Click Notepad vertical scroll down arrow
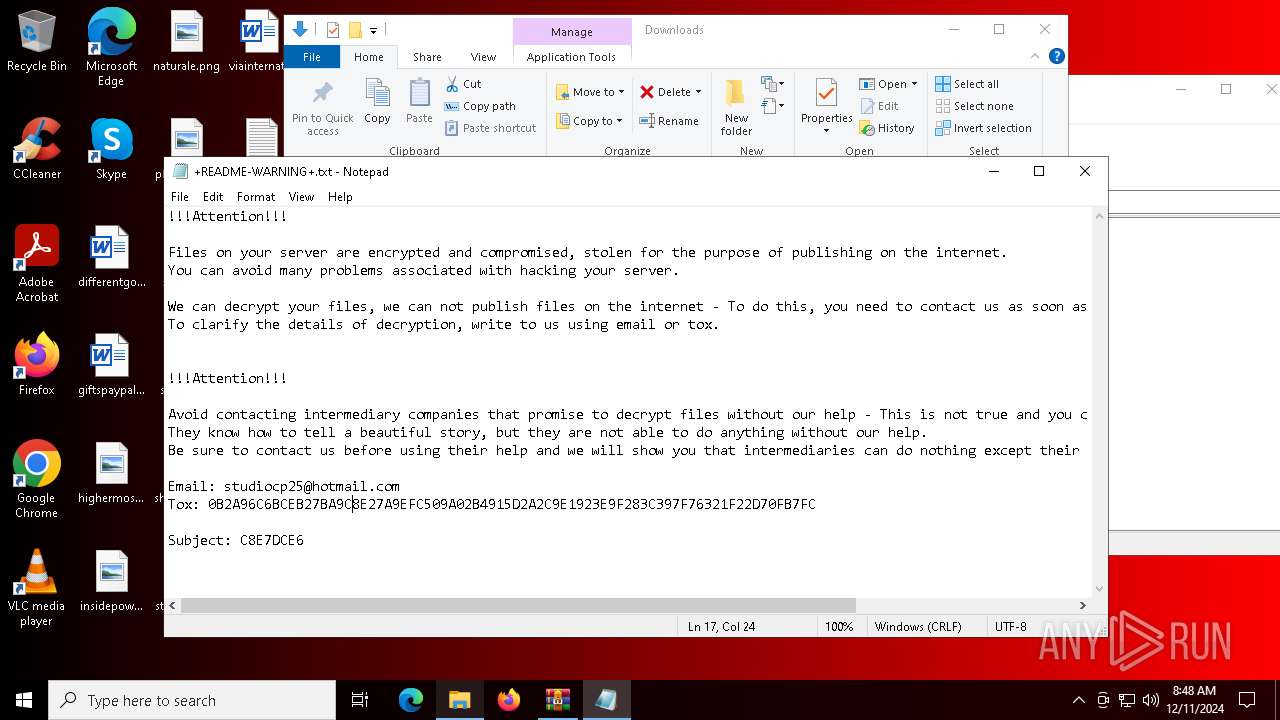The height and width of the screenshot is (720, 1280). 1100,589
